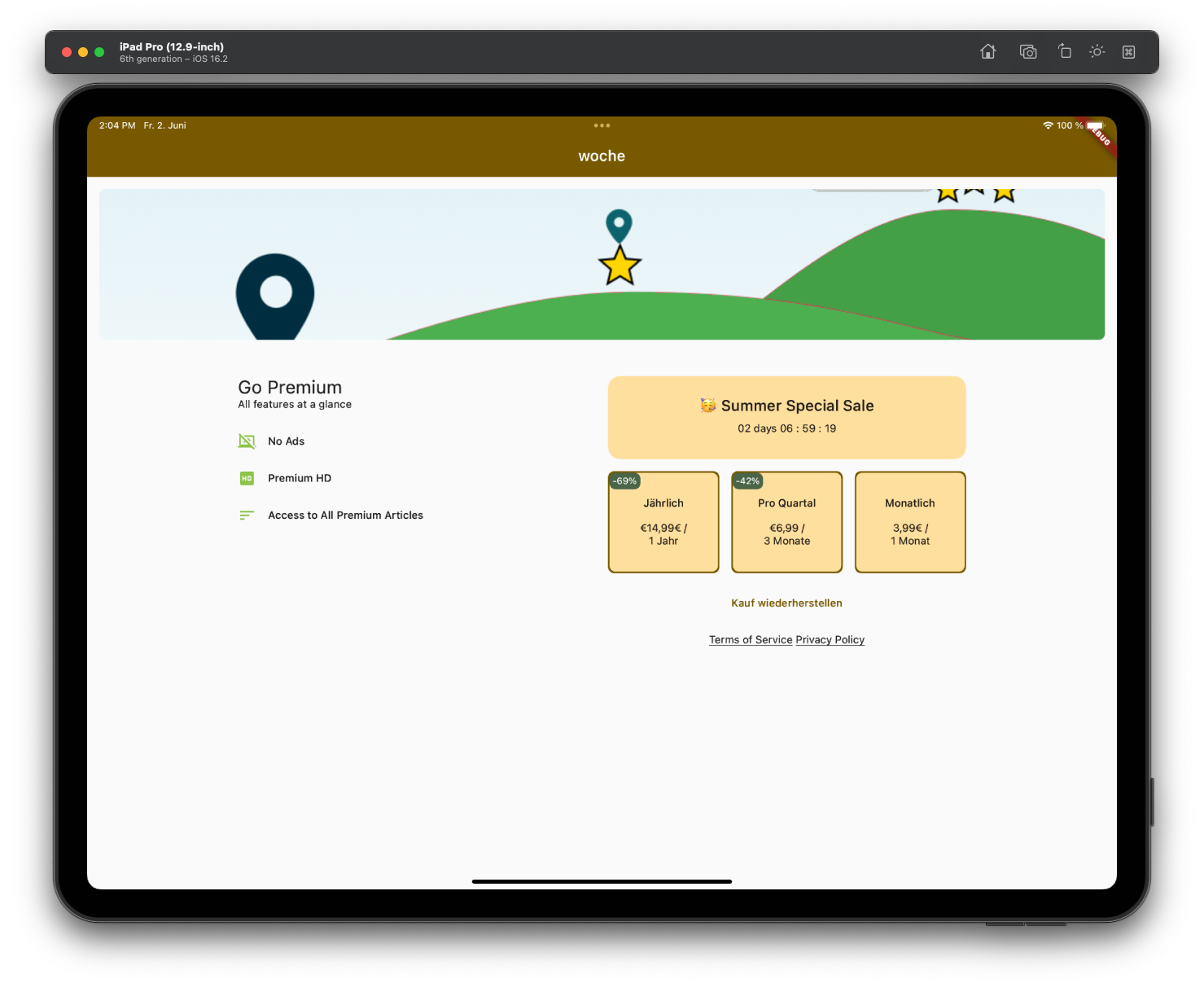
Task: Click the Summer Special Sale banner
Action: click(786, 418)
